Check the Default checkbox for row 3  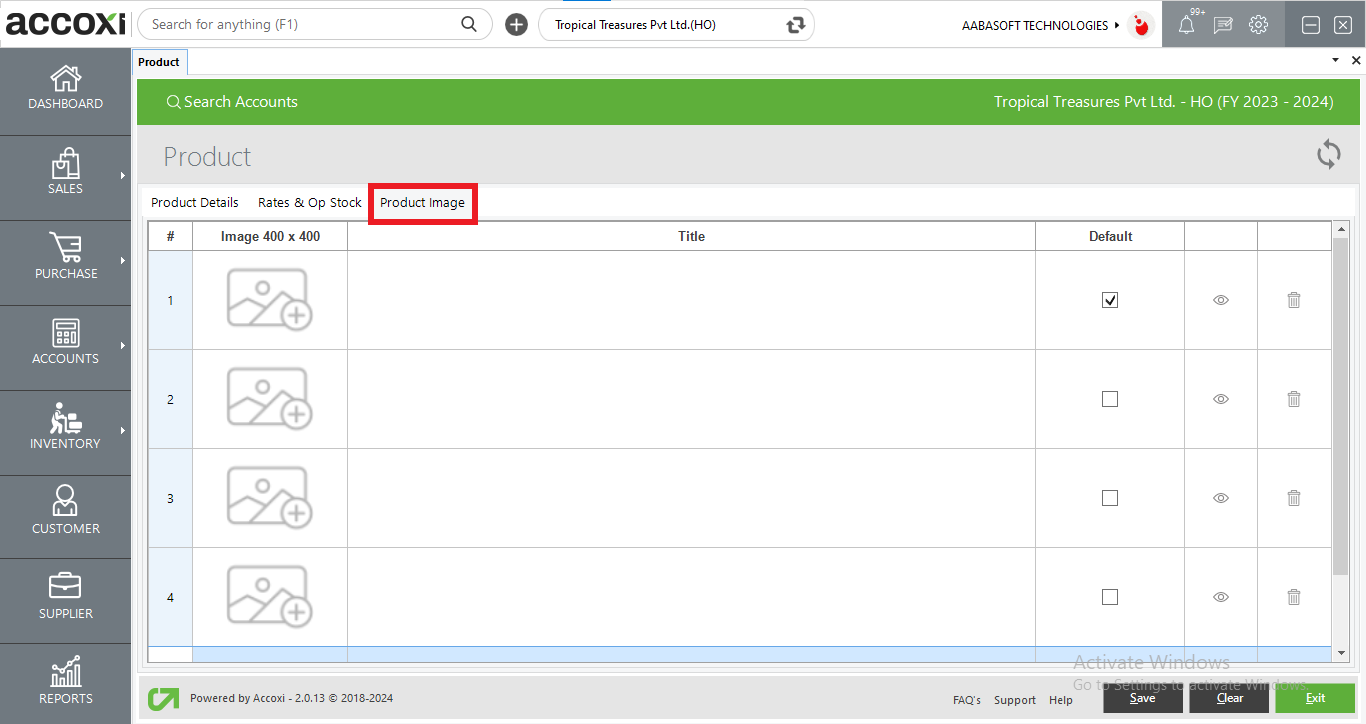click(x=1109, y=498)
